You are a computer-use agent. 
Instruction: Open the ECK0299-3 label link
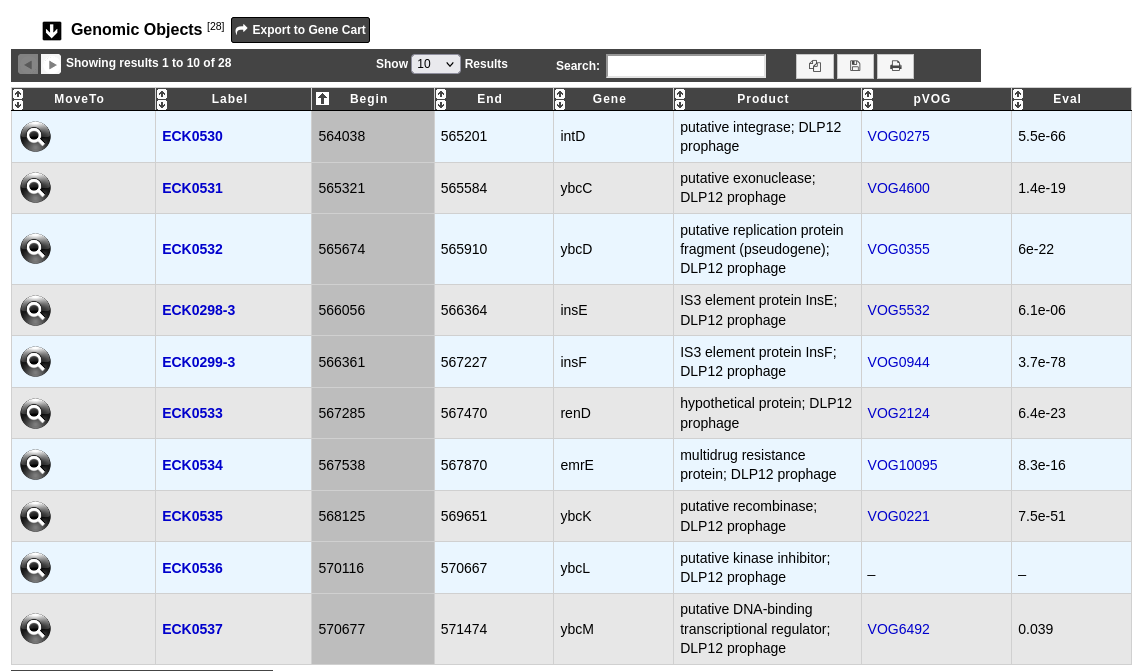pos(198,362)
